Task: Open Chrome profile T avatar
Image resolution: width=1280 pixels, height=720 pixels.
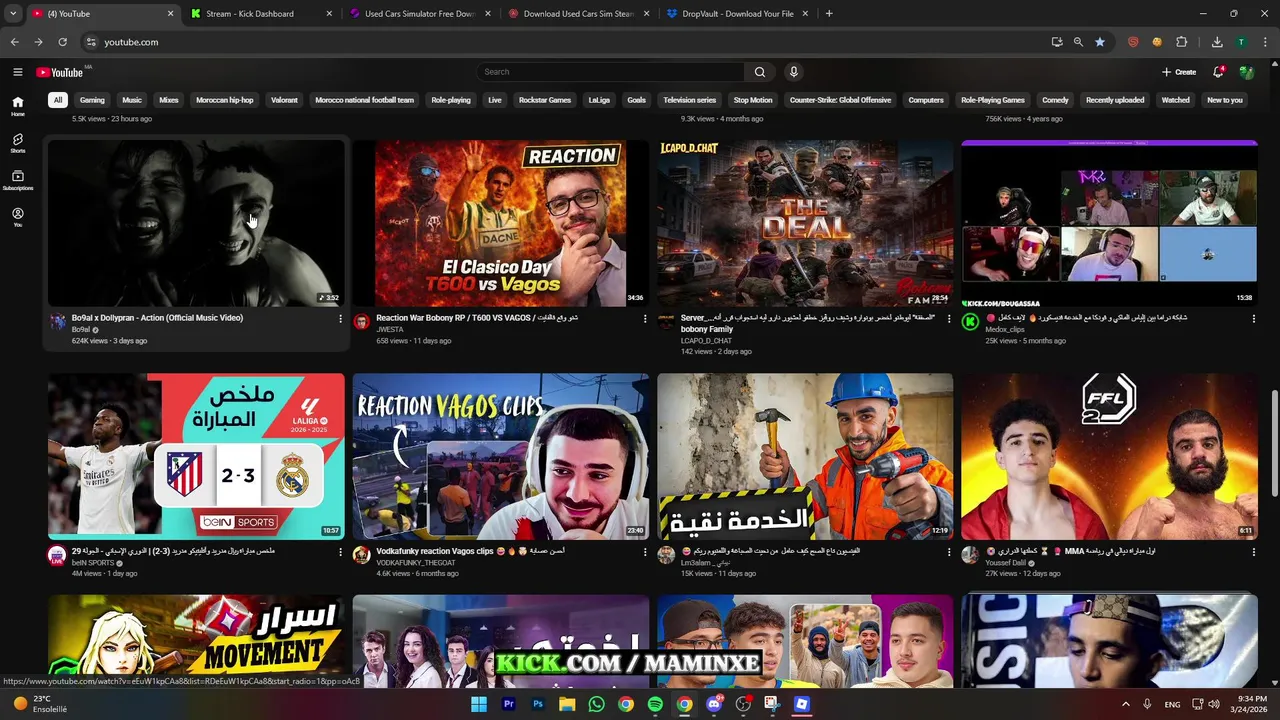Action: click(1241, 42)
